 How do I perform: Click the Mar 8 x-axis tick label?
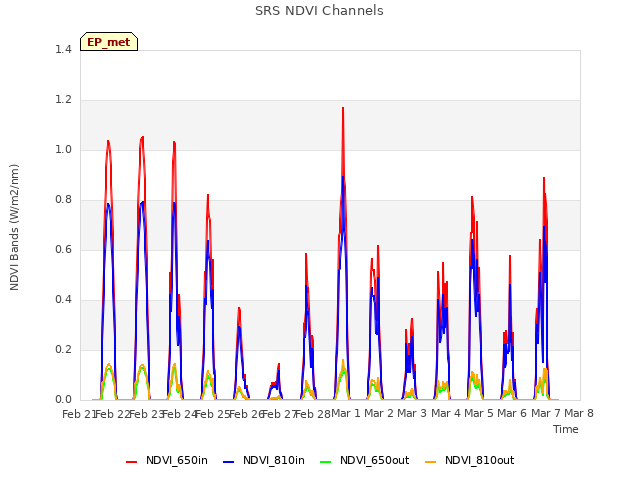click(579, 413)
